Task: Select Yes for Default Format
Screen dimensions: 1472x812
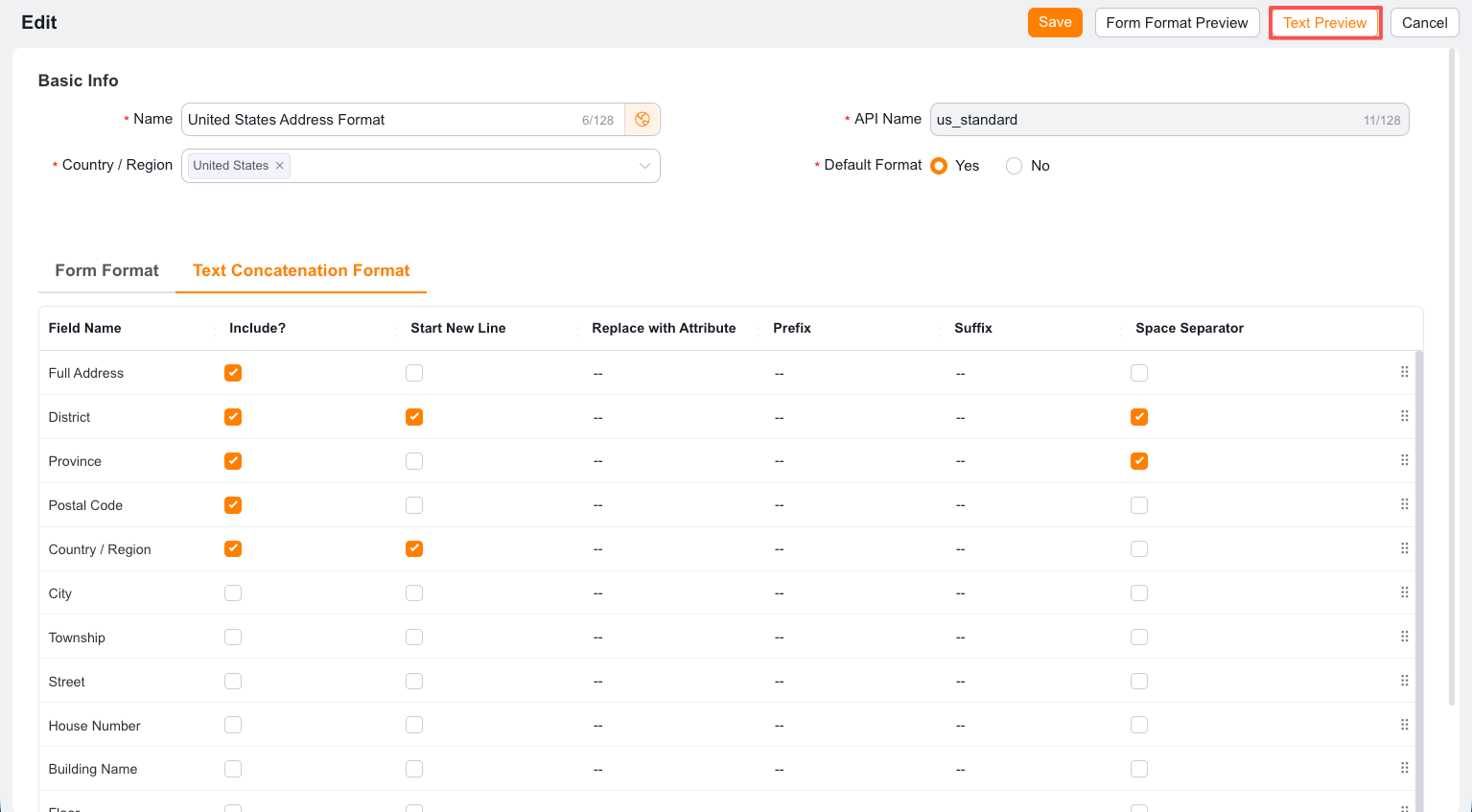Action: pyautogui.click(x=939, y=166)
